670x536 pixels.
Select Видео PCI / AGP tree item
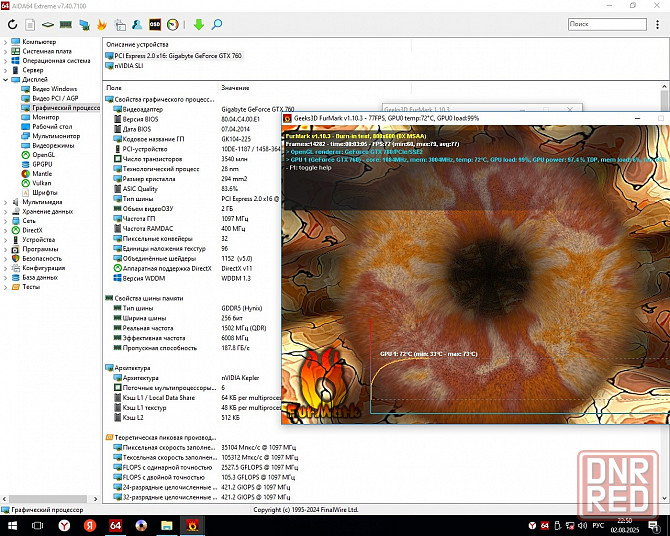[55, 98]
